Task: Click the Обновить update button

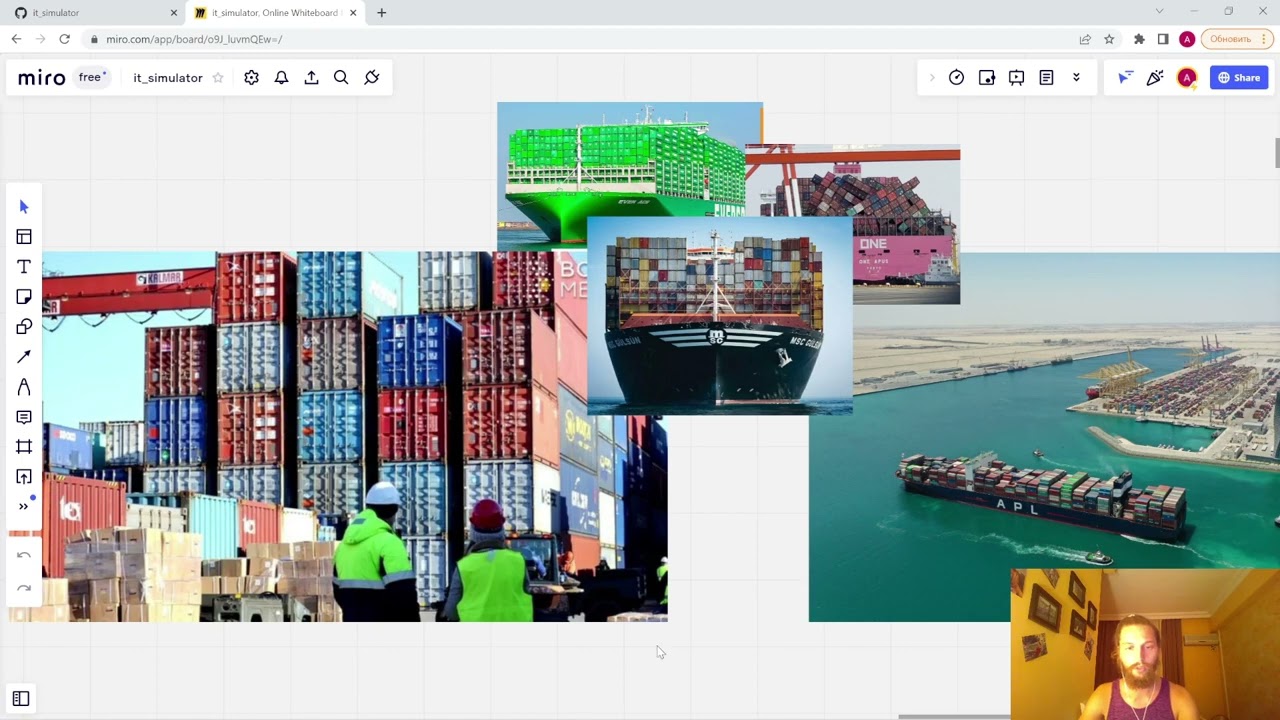Action: (1236, 39)
